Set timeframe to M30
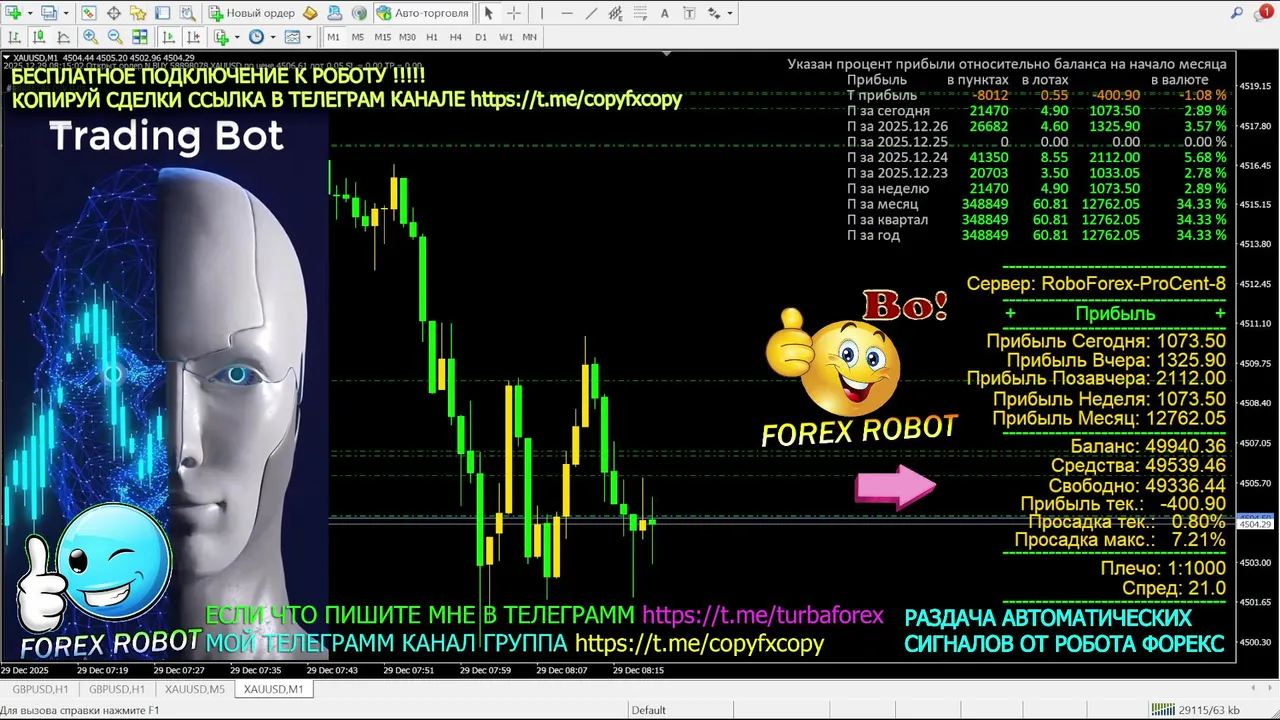 [407, 37]
